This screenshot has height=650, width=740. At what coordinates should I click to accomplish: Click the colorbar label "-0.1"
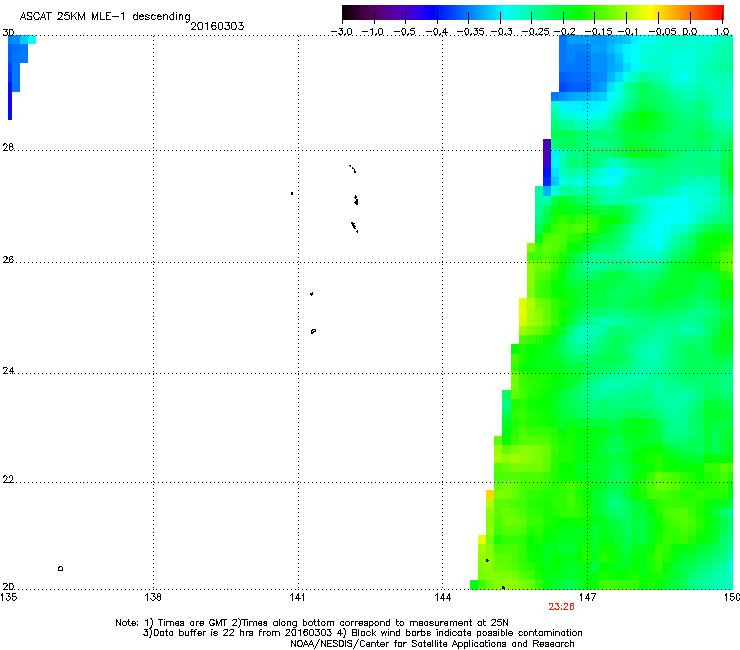628,32
